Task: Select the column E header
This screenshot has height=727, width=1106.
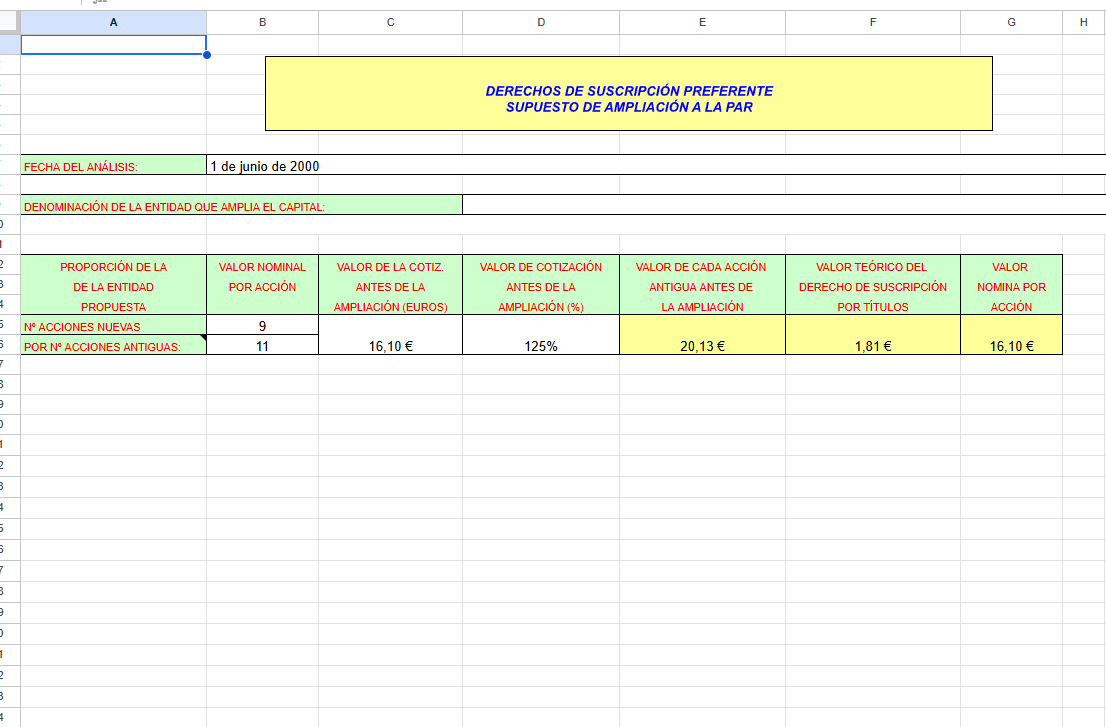Action: click(702, 21)
